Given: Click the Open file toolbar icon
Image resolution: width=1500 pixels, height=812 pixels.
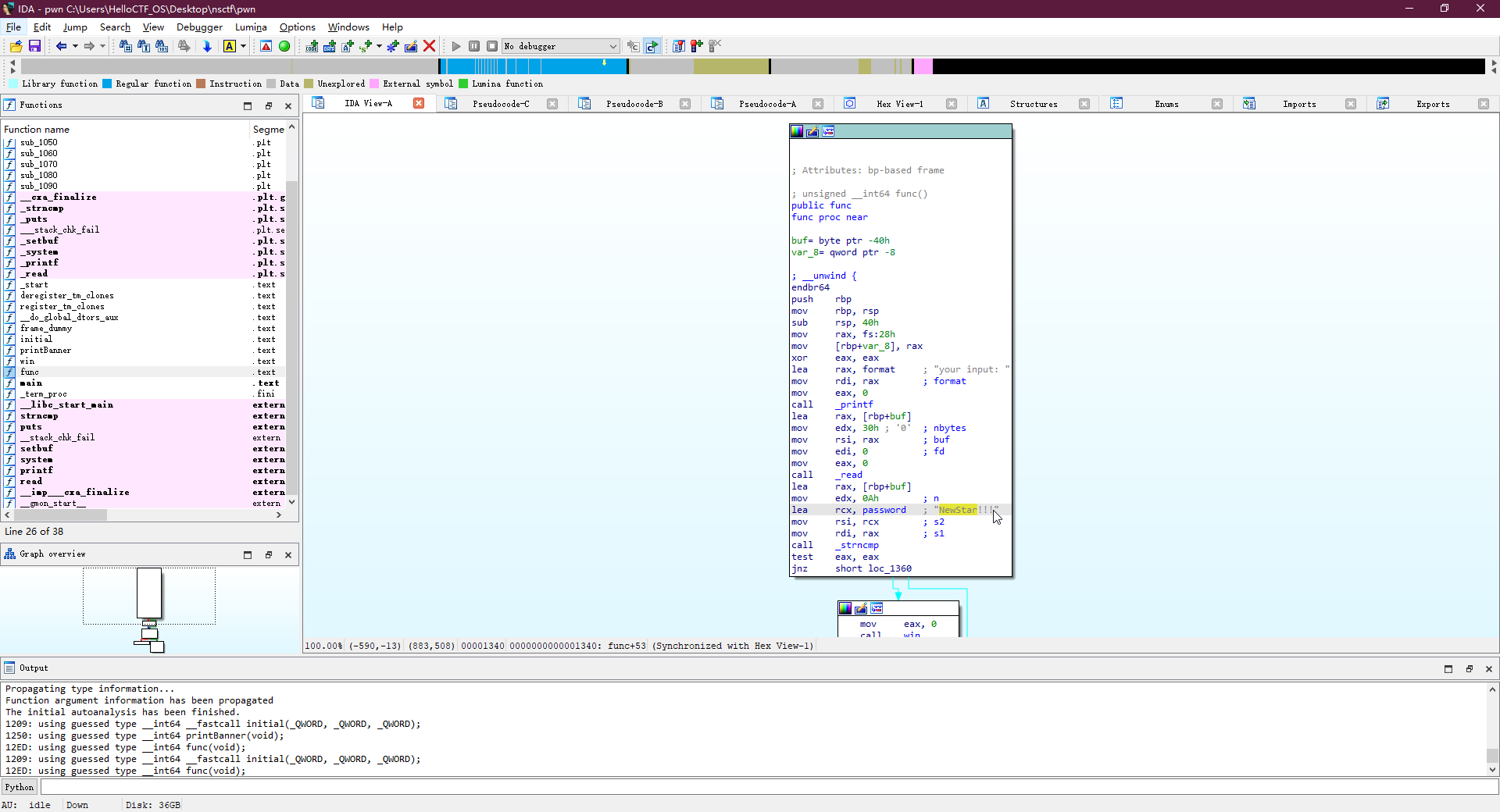Looking at the screenshot, I should 16,47.
